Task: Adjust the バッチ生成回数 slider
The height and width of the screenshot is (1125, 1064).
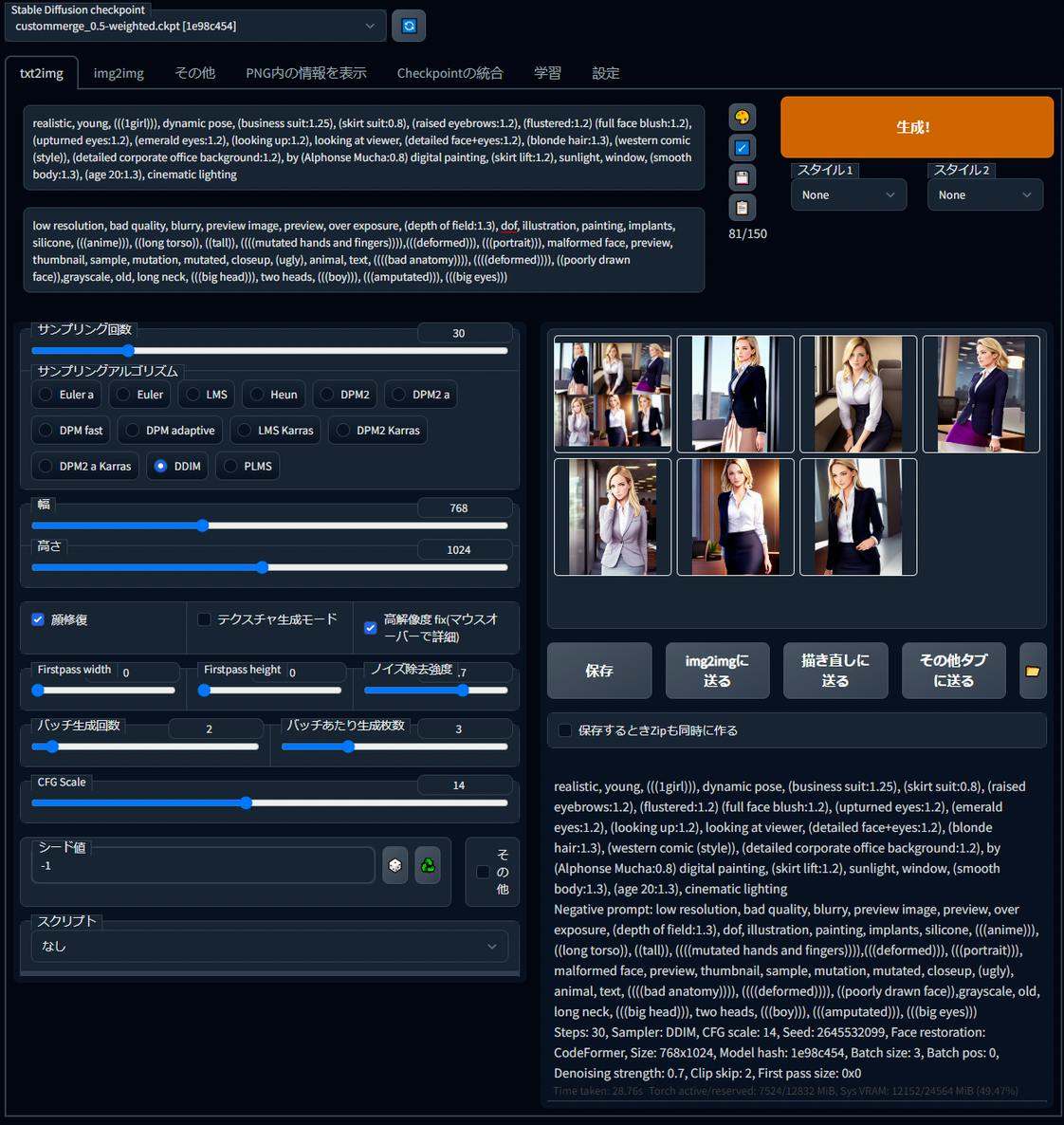Action: [x=145, y=747]
